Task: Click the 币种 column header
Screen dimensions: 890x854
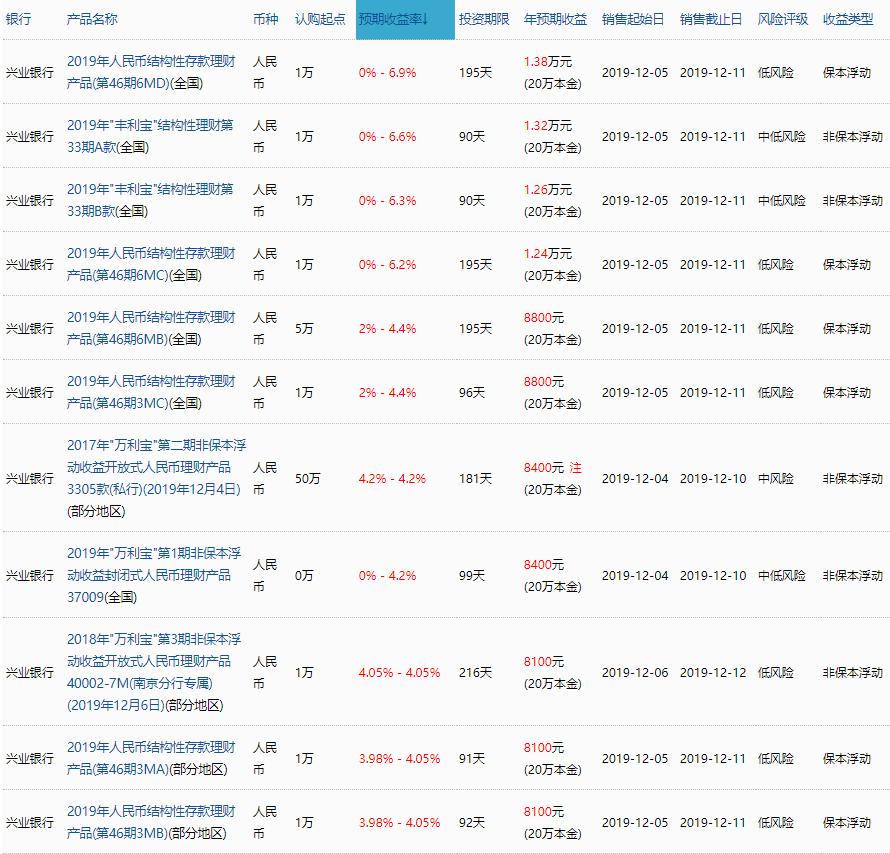Action: 266,19
